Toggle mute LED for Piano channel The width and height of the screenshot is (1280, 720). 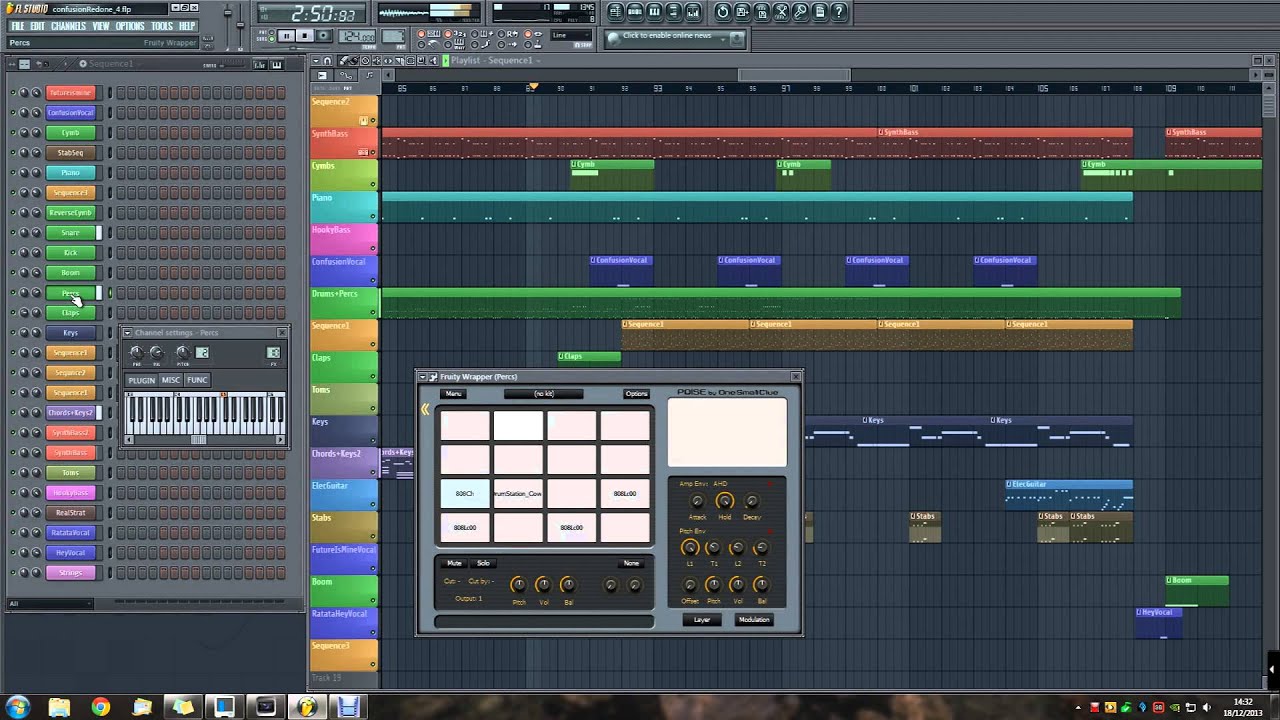tap(13, 172)
